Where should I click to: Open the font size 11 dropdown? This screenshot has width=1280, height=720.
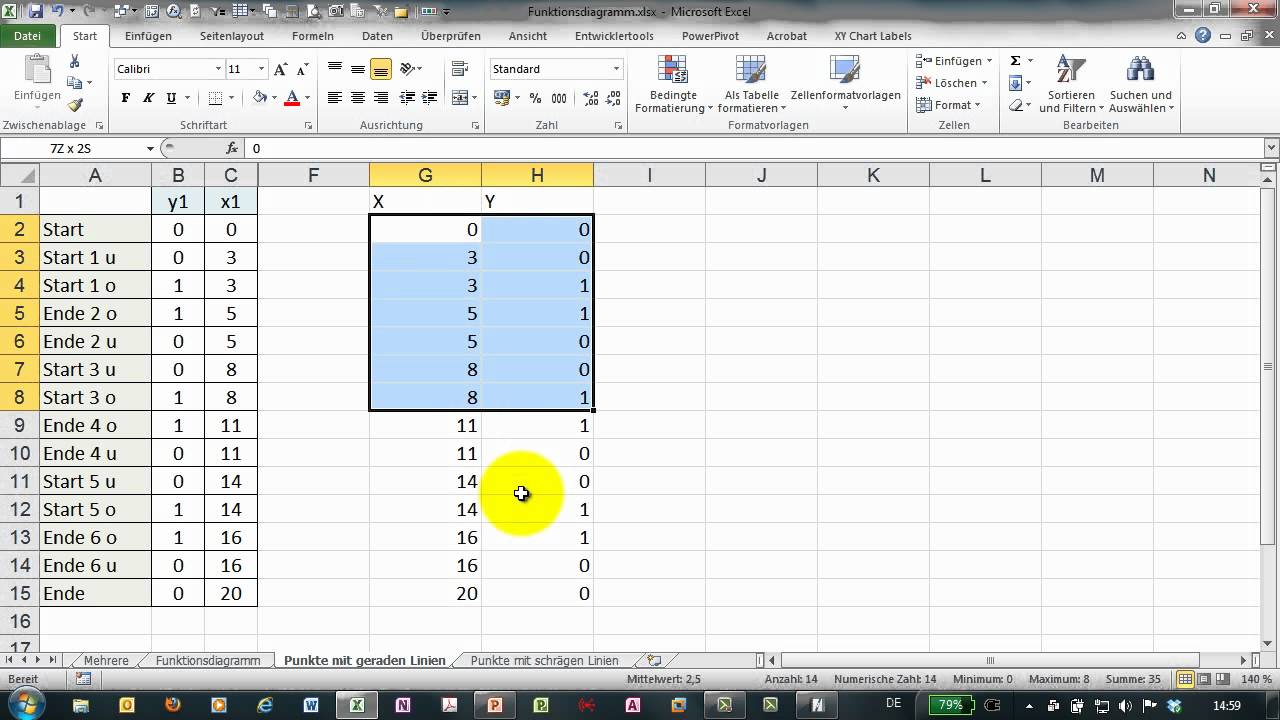[262, 69]
